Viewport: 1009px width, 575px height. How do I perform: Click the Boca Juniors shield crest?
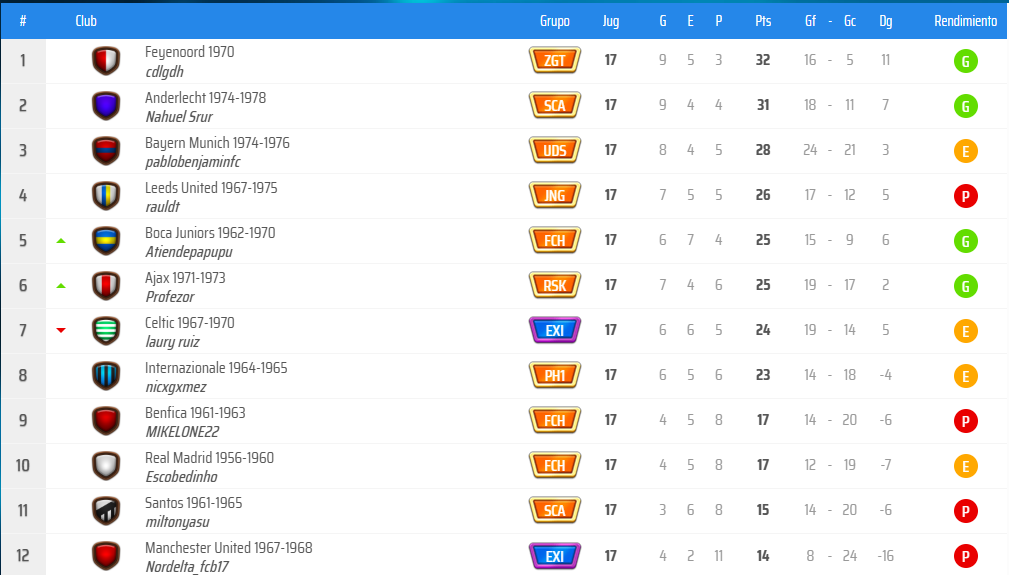(x=105, y=241)
